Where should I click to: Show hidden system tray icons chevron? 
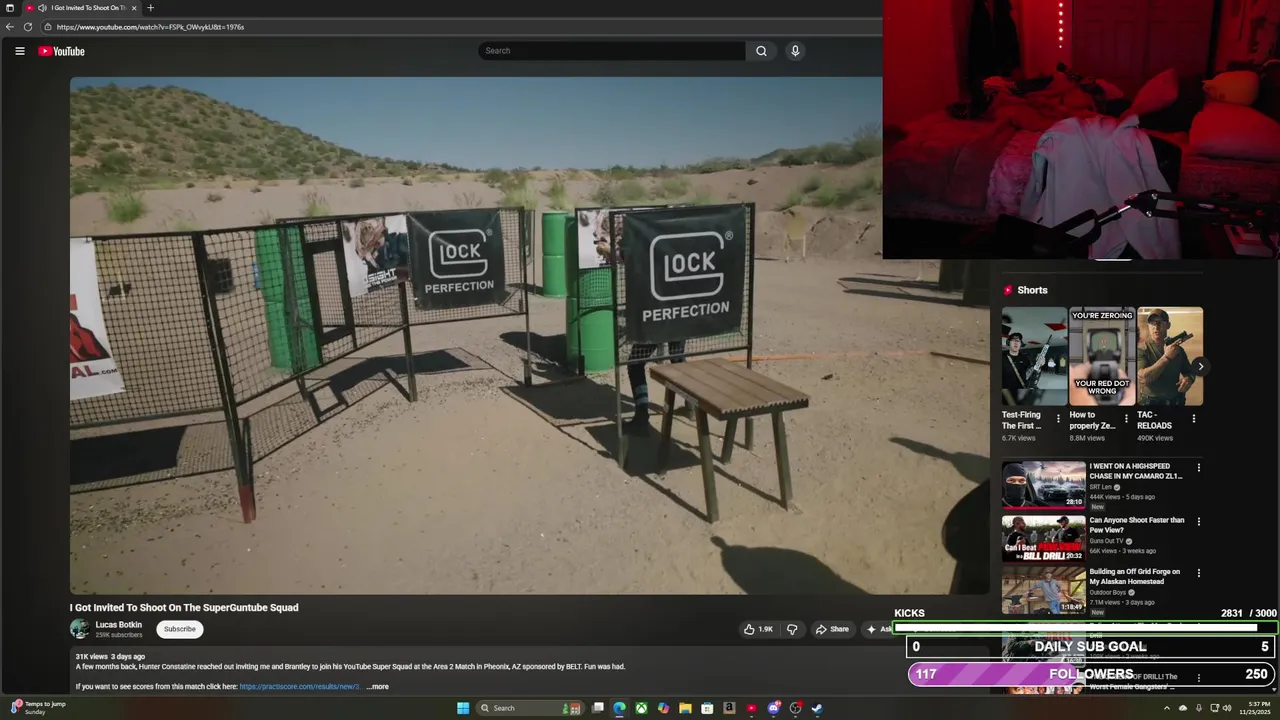point(1166,708)
